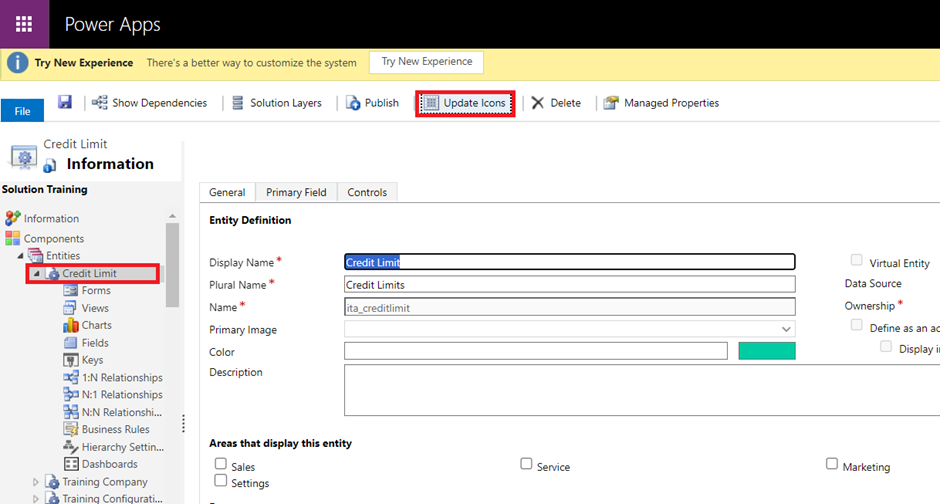Collapse the Credit Limit tree node
Image resolution: width=940 pixels, height=504 pixels.
point(38,274)
